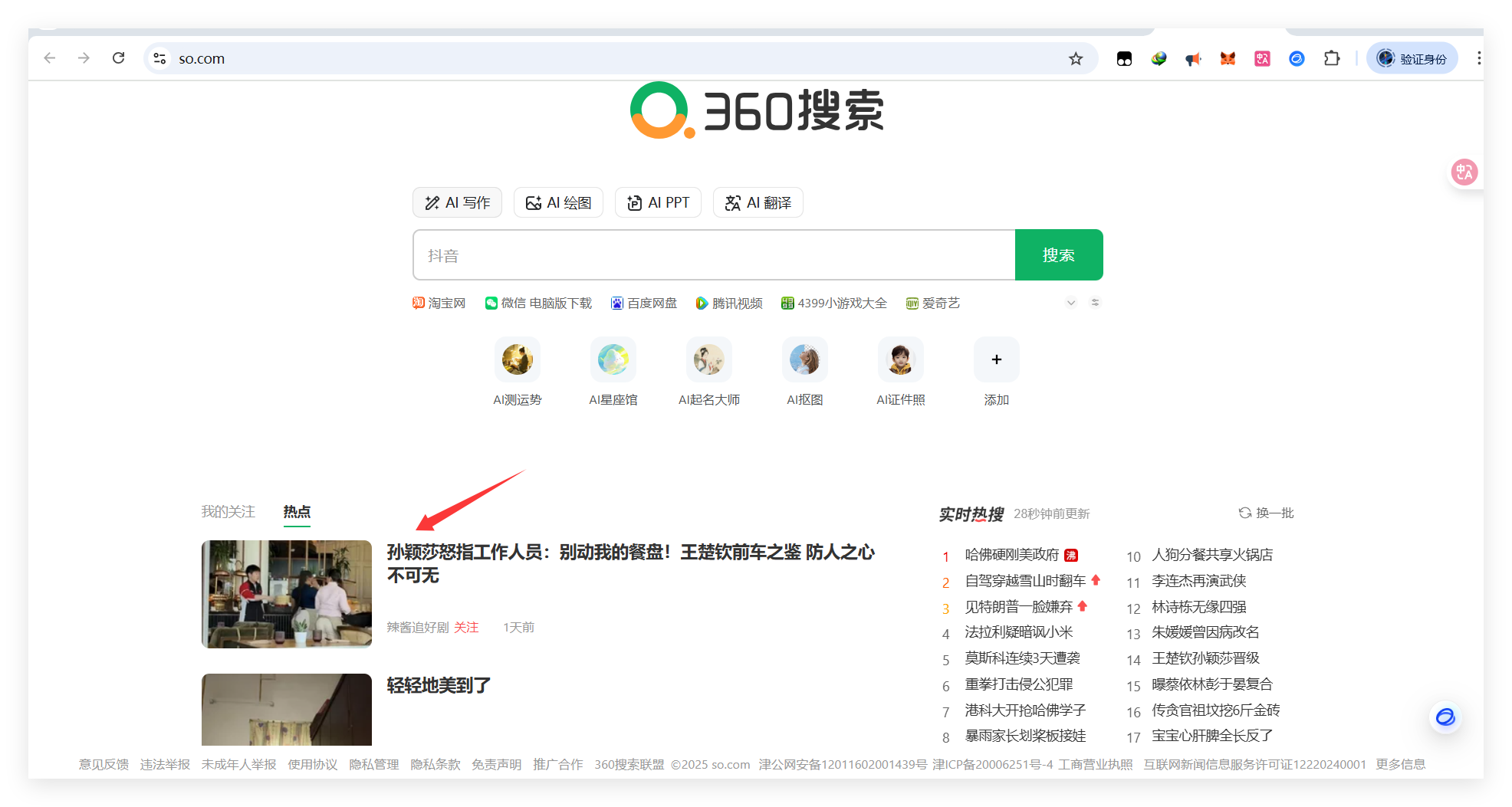Open the 违法举报 footer link
This screenshot has height=807, width=1512.
[165, 764]
